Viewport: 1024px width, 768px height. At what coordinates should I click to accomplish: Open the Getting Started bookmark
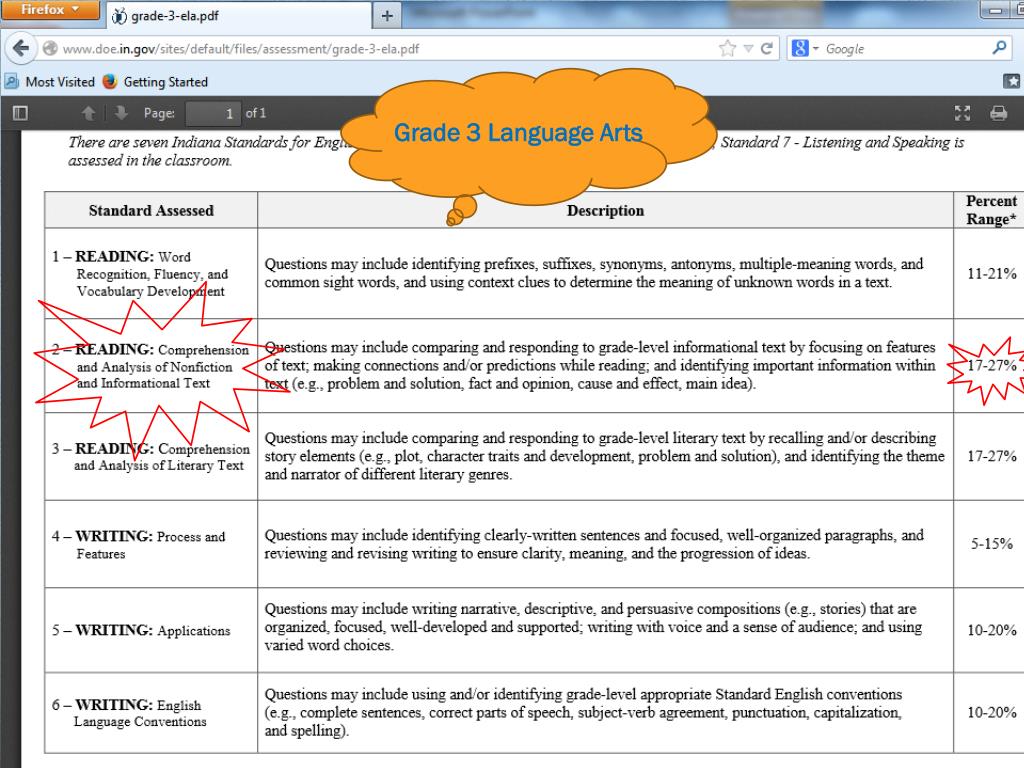tap(155, 82)
